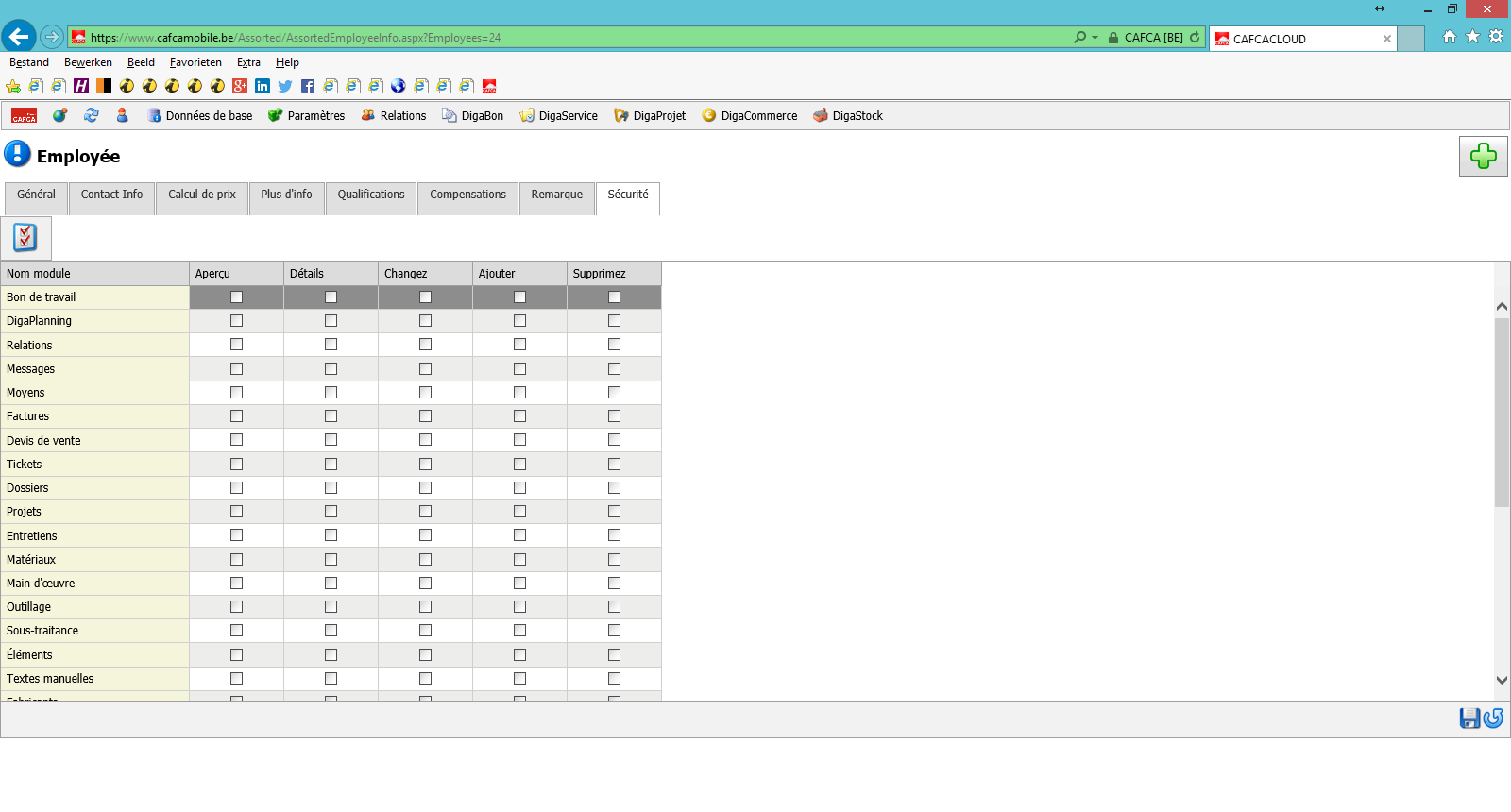Open the Facebook favorite shortcut
This screenshot has height=812, width=1511.
pyautogui.click(x=308, y=86)
